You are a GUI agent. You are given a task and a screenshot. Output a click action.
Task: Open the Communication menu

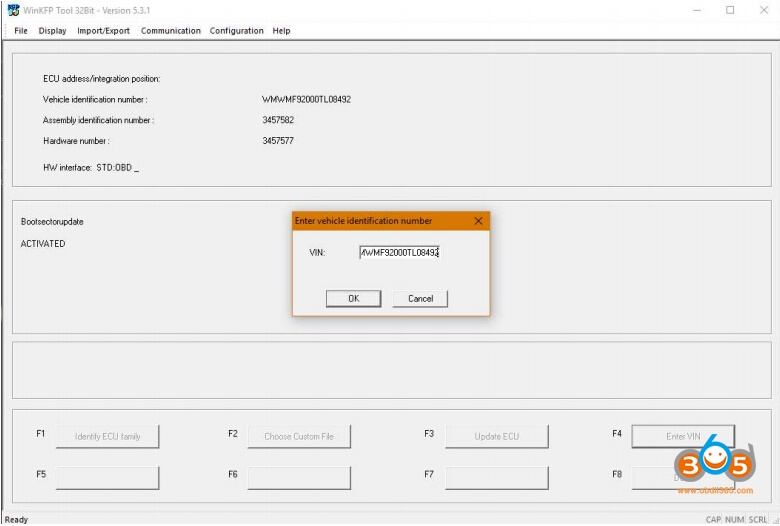pos(170,31)
